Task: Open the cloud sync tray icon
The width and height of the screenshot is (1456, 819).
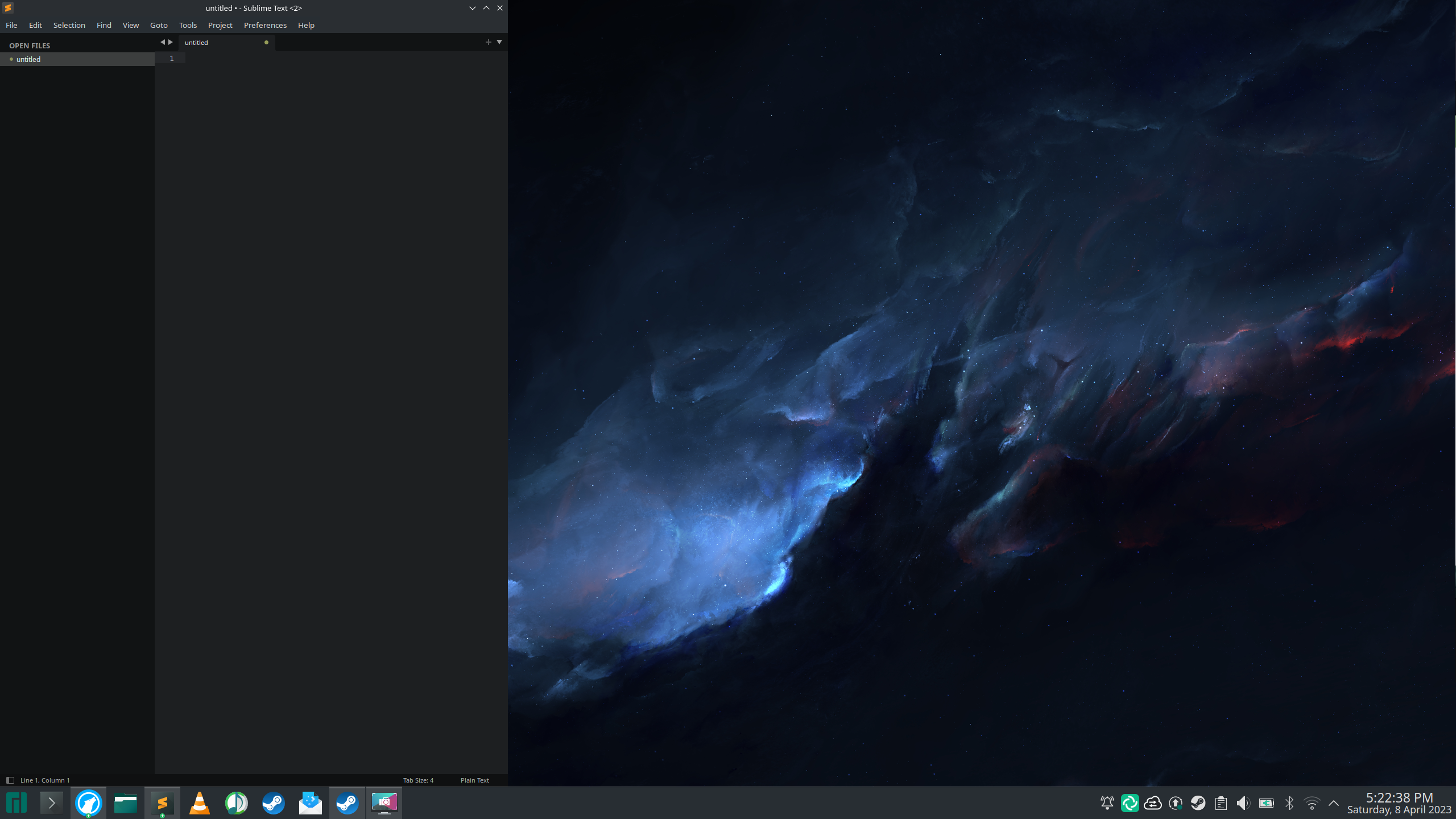Action: [1152, 803]
